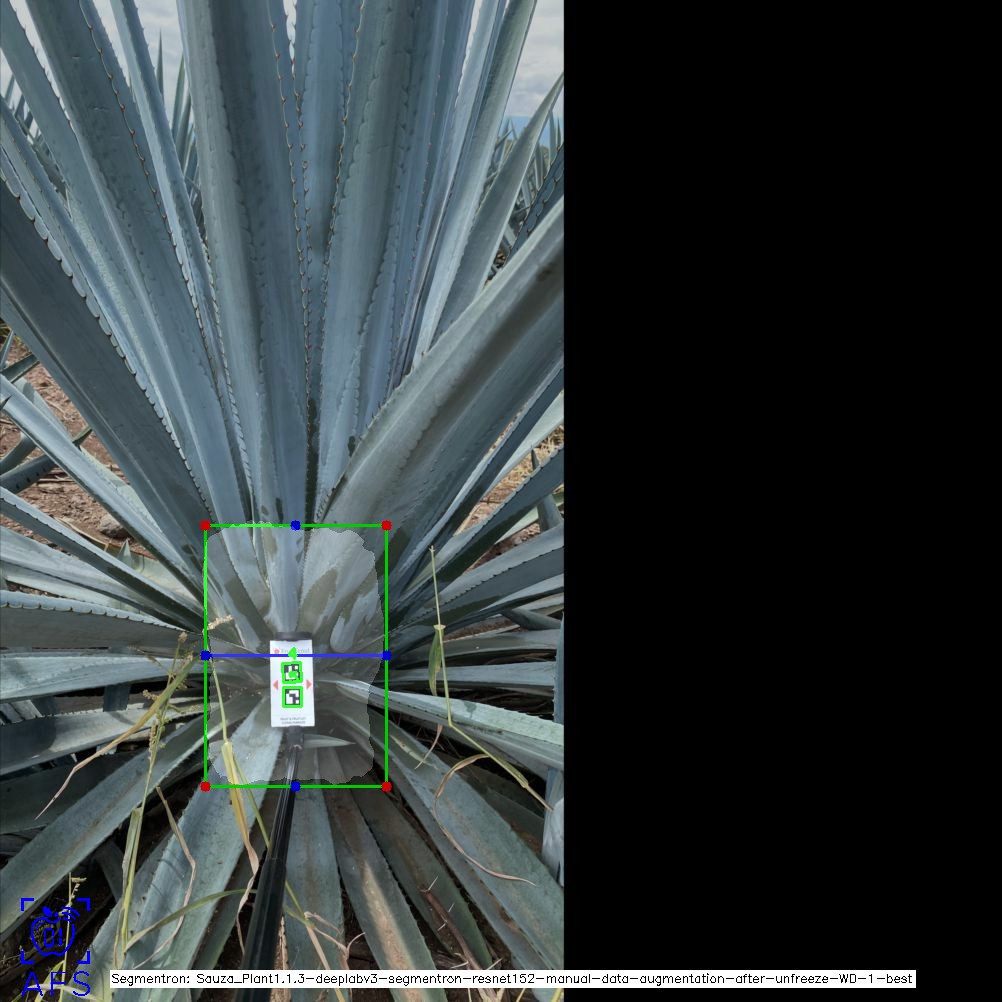The width and height of the screenshot is (1002, 1002).
Task: Select the bottom-right red corner point
Action: [x=386, y=786]
